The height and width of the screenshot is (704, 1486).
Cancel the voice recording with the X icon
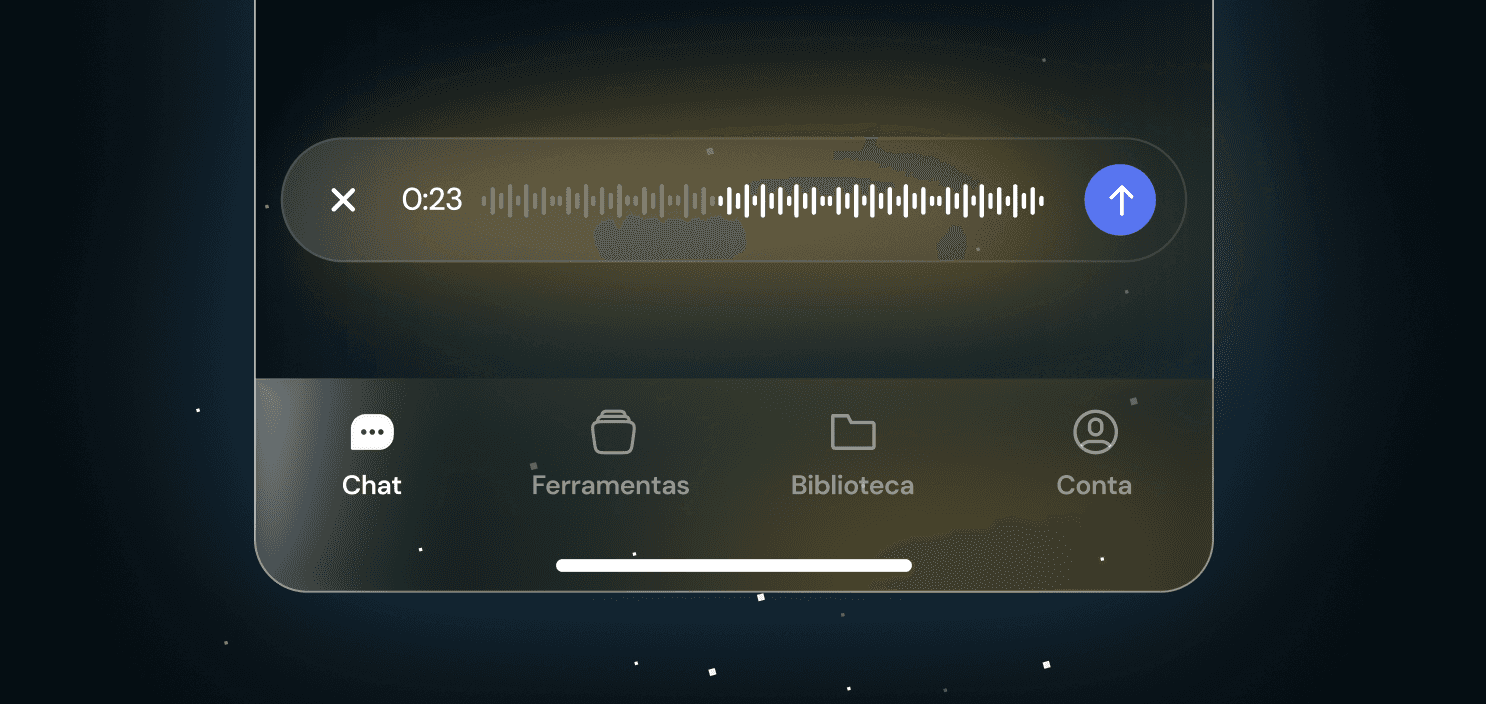point(343,200)
